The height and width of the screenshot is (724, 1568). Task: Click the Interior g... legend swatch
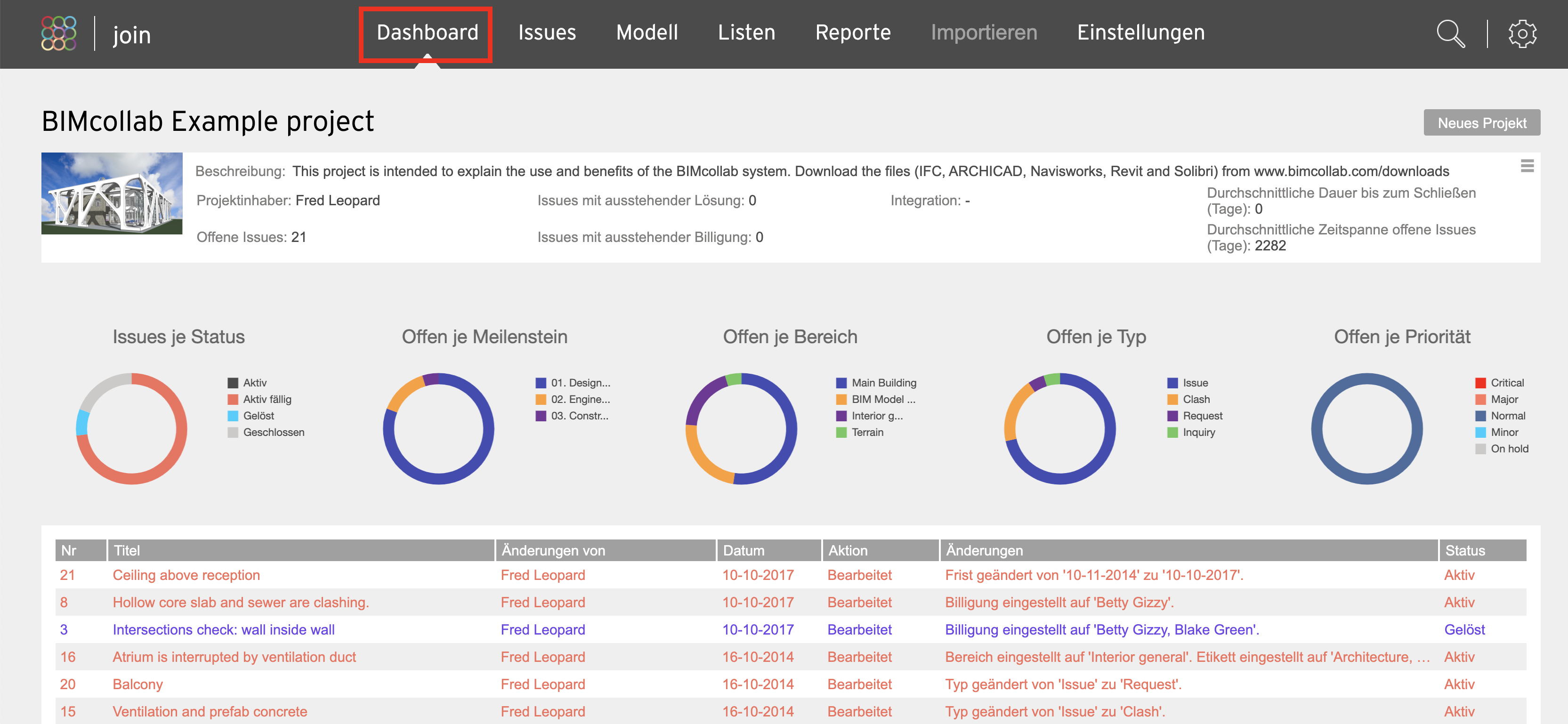coord(841,416)
